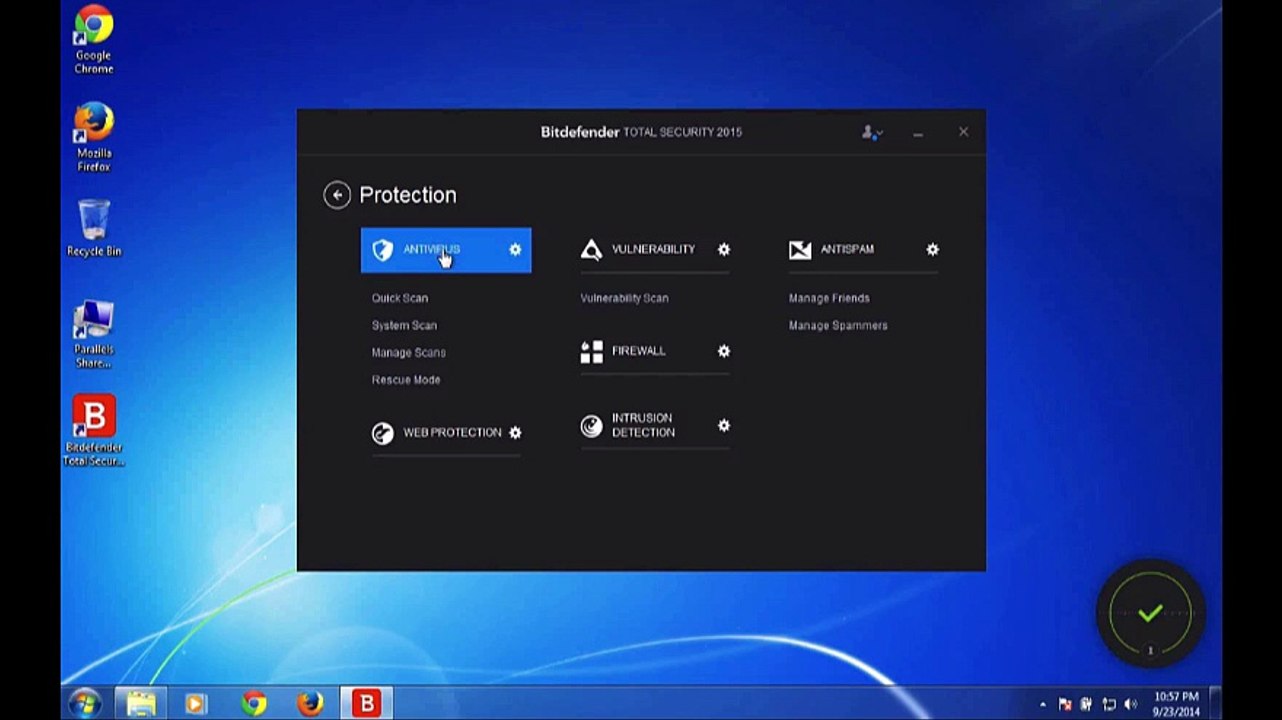1282x720 pixels.
Task: Click the Web Protection globe icon
Action: click(x=383, y=433)
